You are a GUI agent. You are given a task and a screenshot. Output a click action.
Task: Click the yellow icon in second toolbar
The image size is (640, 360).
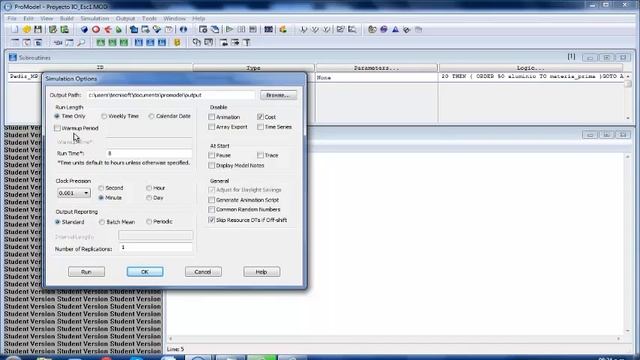(x=177, y=42)
